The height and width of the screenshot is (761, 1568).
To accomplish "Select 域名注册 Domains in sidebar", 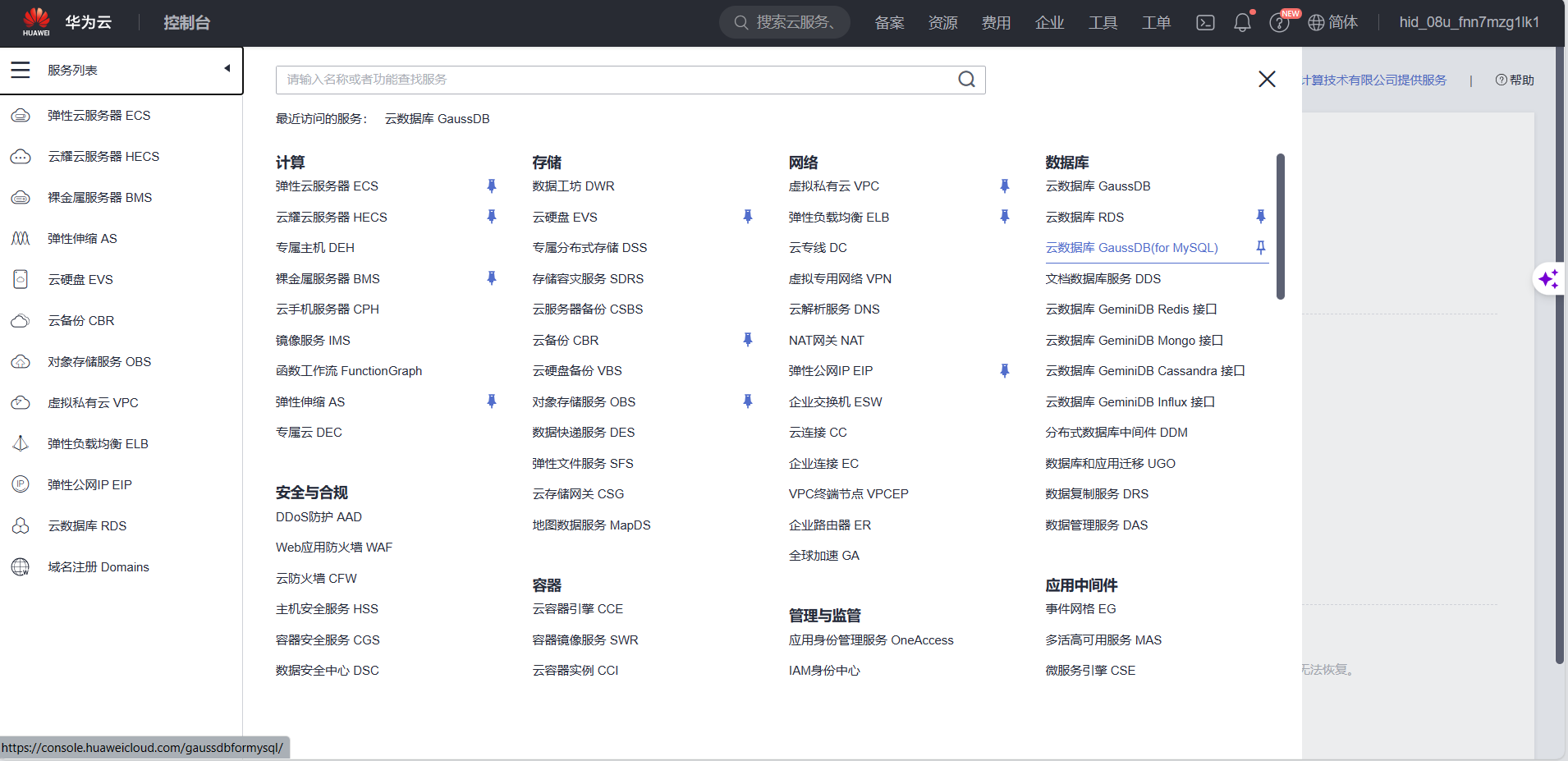I will tap(99, 567).
